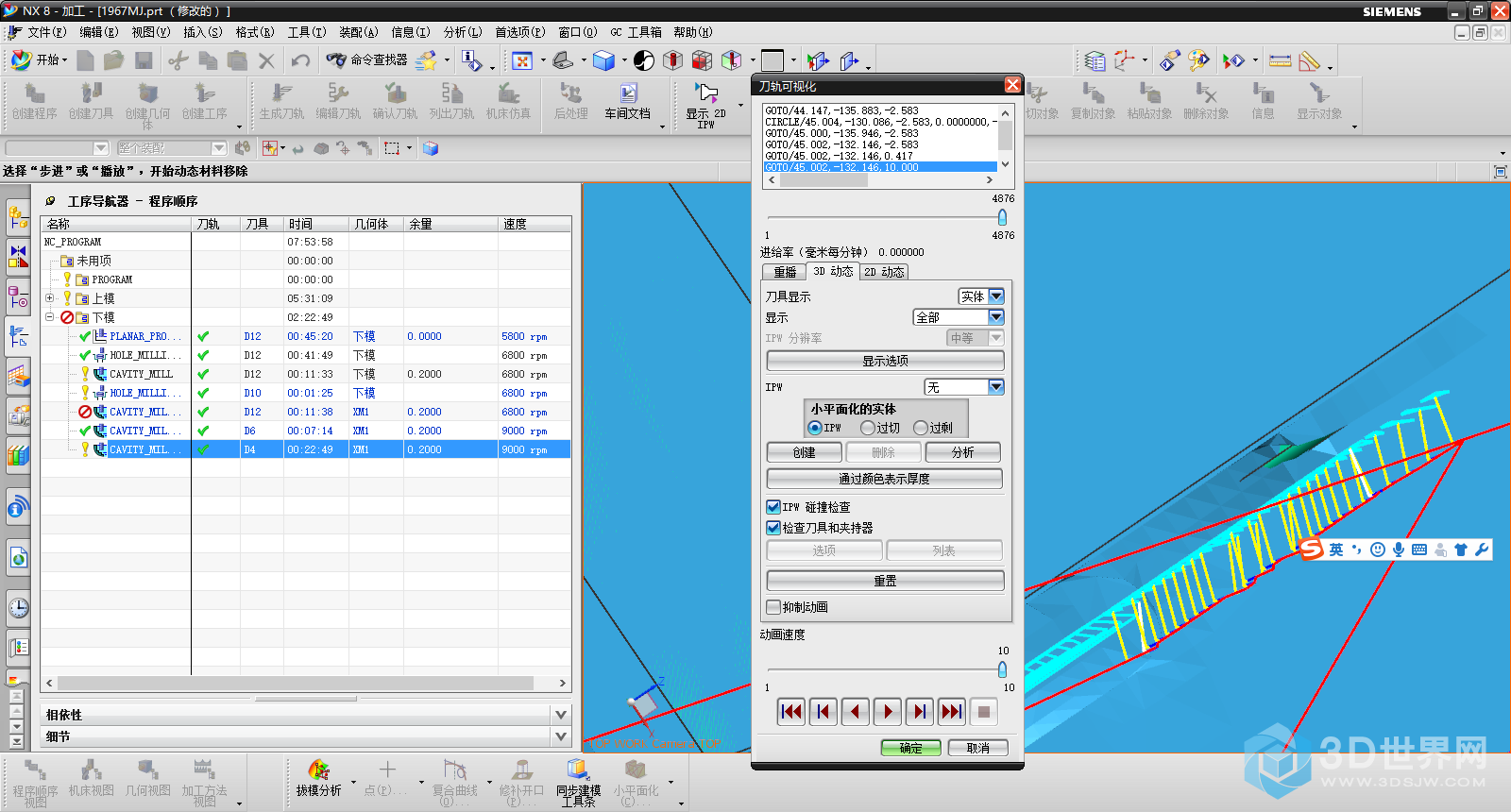Open the 文件 File menu
This screenshot has width=1511, height=812.
click(x=45, y=32)
